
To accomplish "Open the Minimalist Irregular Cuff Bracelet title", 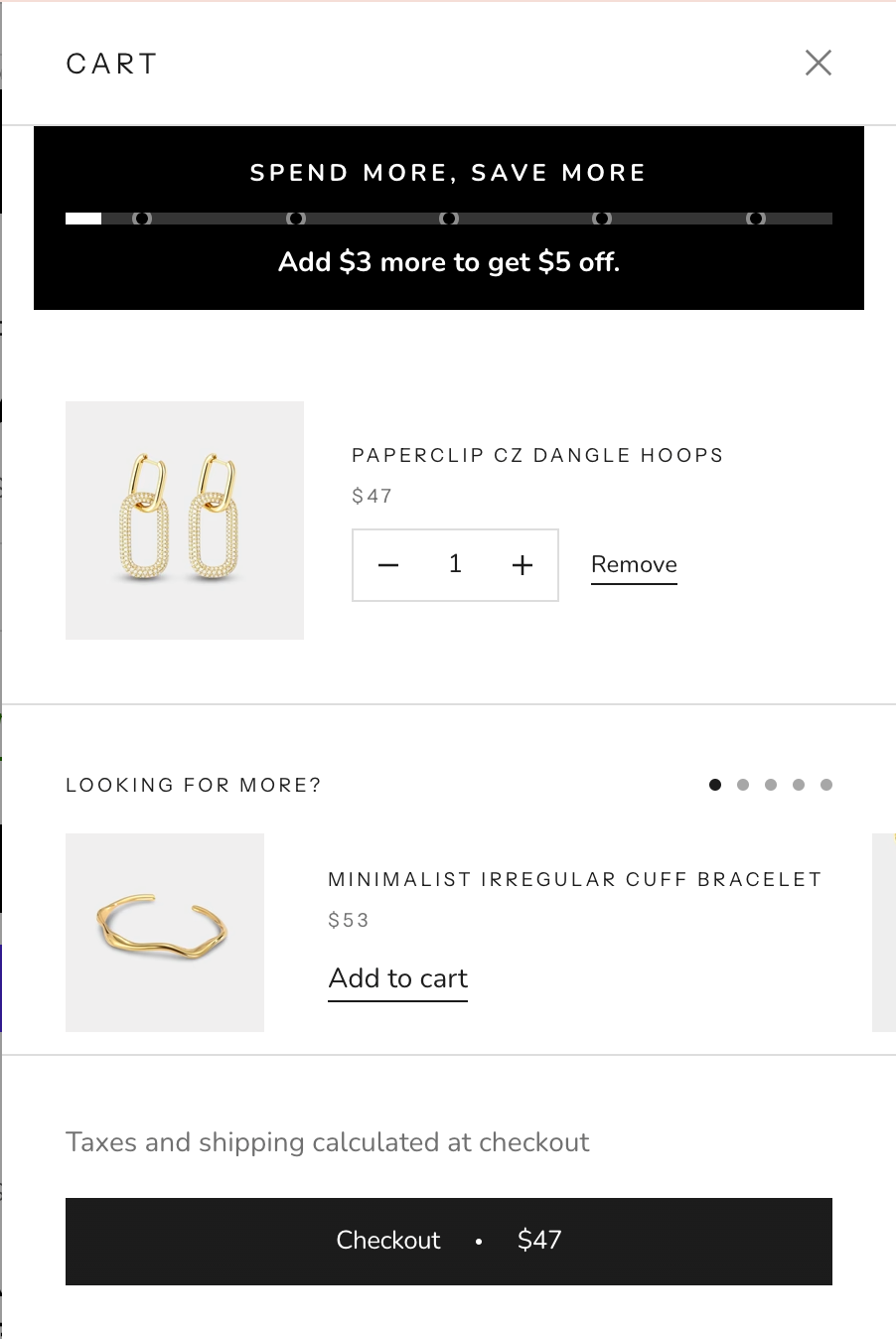I will coord(575,880).
